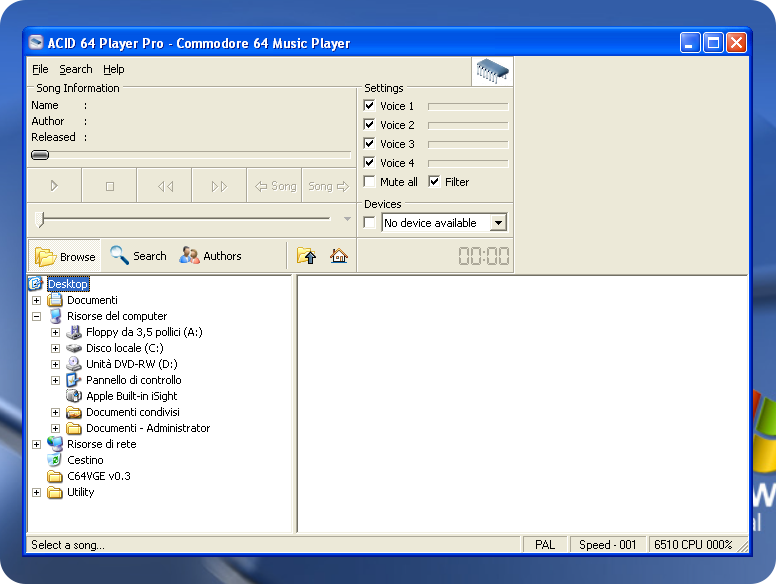This screenshot has height=584, width=776.
Task: Expand Unità DVD-RW (D:) node
Action: (x=55, y=365)
